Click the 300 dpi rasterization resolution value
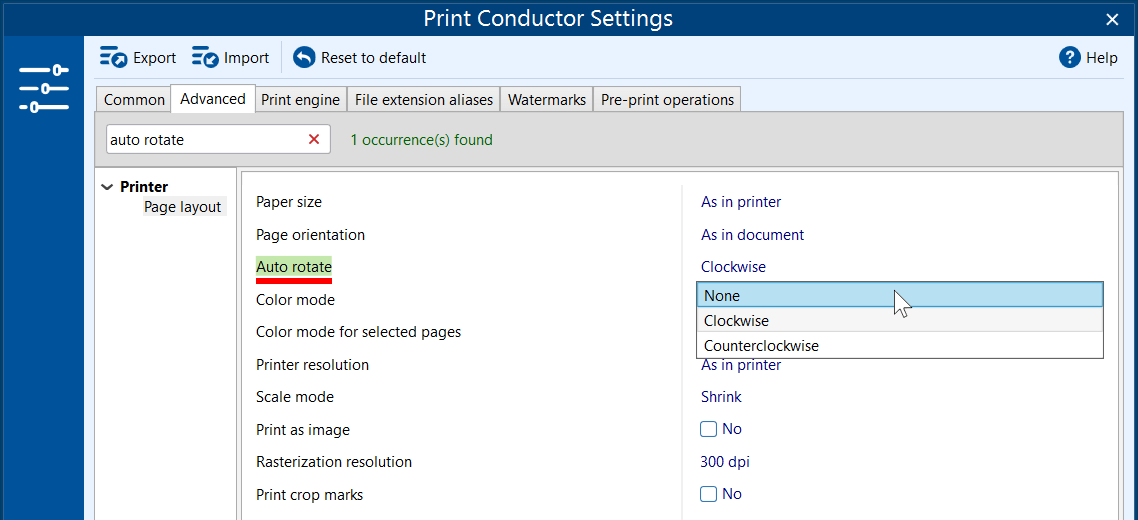 pos(725,462)
